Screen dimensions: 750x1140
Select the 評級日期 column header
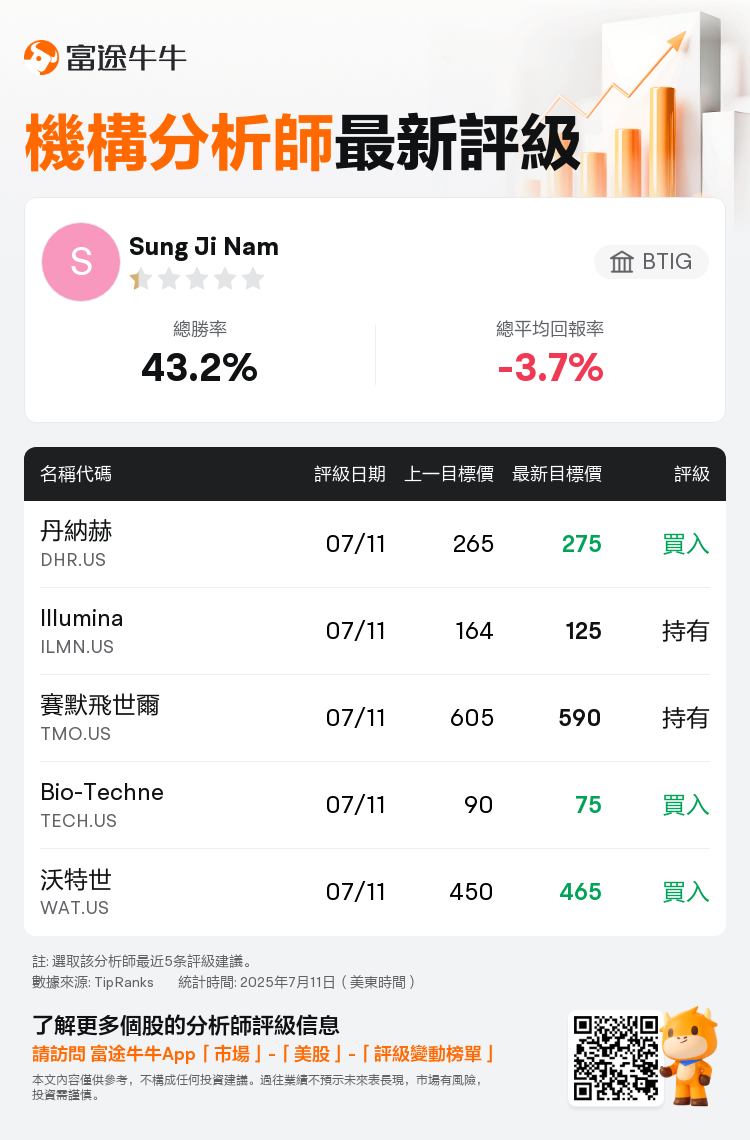tap(350, 474)
